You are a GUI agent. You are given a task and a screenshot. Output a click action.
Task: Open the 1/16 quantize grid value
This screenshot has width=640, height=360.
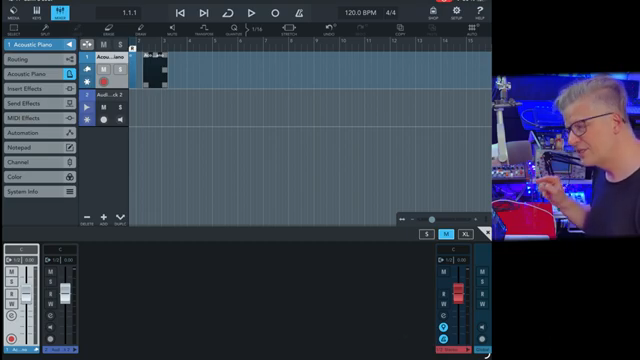(257, 29)
